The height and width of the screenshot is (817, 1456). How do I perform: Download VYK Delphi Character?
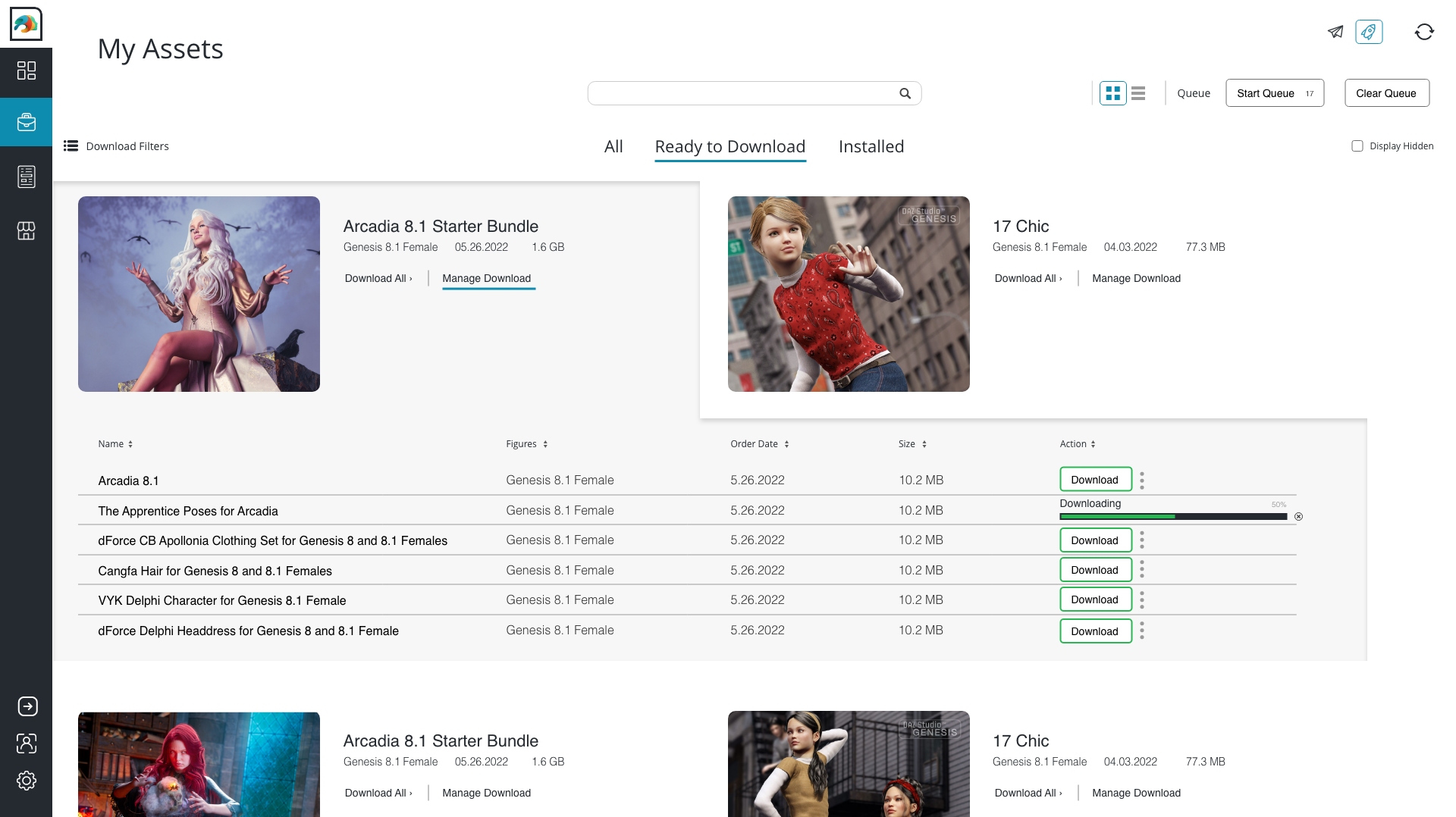[x=1095, y=599]
